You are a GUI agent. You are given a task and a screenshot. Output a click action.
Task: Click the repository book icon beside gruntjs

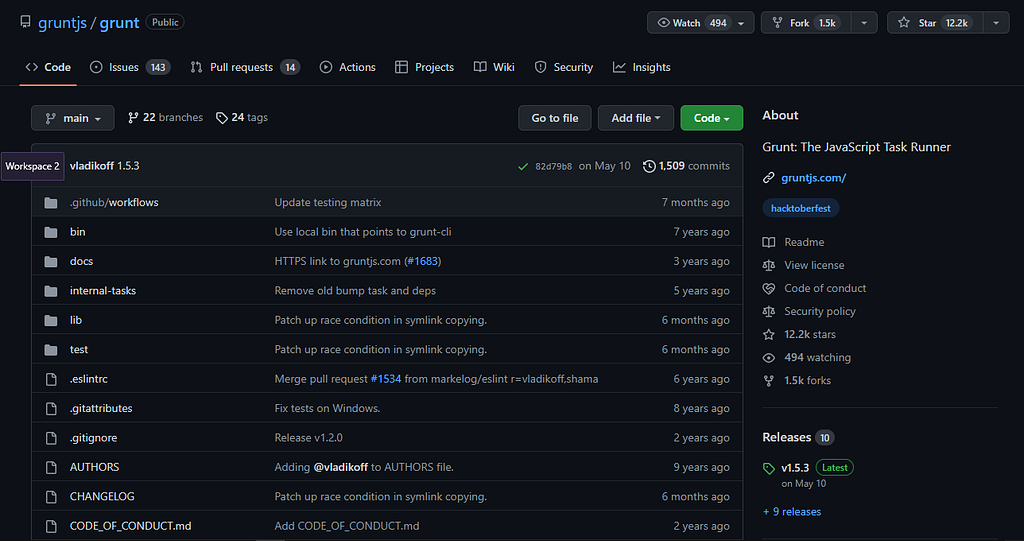pyautogui.click(x=25, y=22)
